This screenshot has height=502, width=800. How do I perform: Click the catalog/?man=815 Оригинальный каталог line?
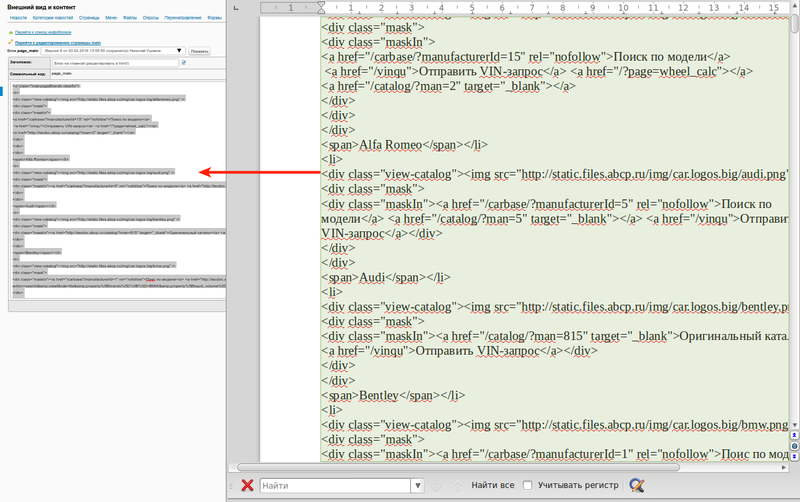[555, 337]
